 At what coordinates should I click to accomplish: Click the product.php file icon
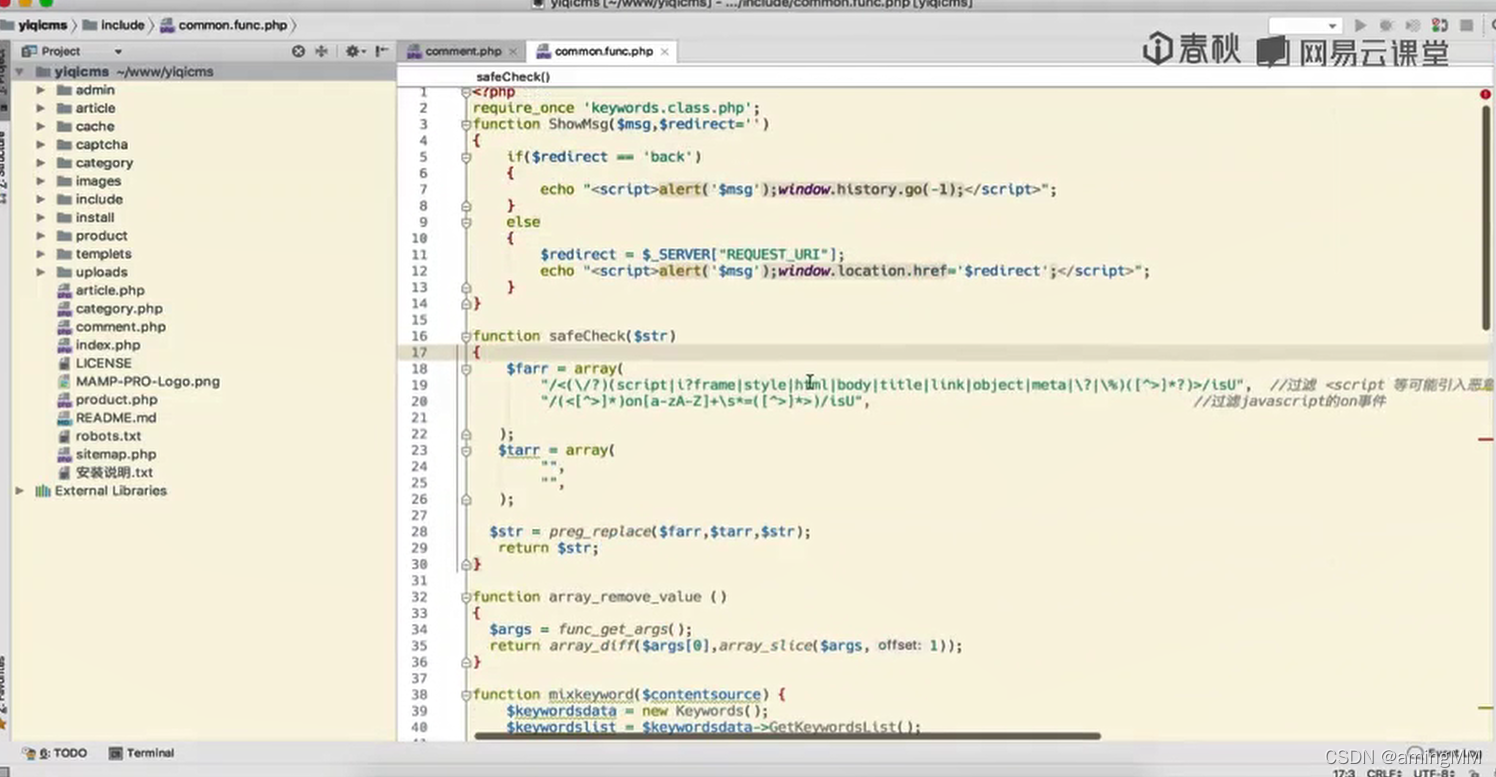[64, 399]
